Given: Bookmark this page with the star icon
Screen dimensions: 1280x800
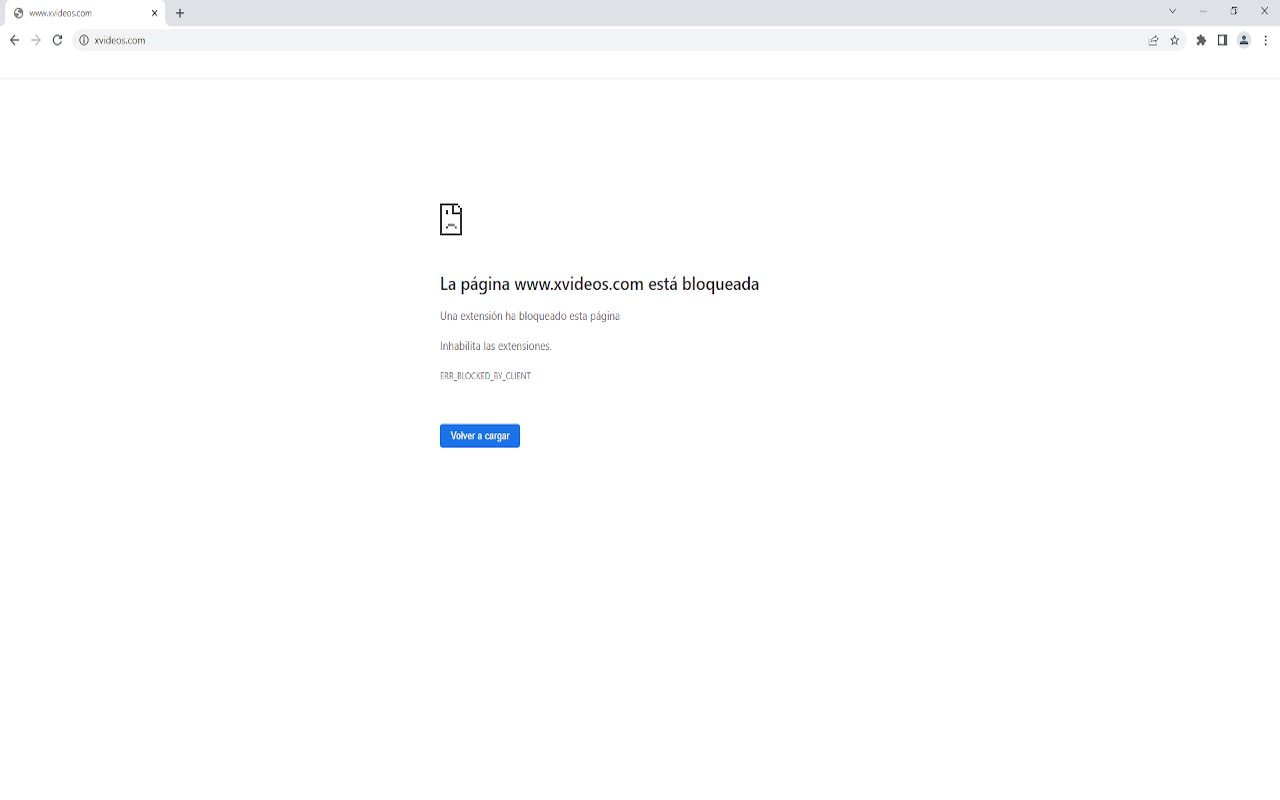Looking at the screenshot, I should click(1175, 40).
